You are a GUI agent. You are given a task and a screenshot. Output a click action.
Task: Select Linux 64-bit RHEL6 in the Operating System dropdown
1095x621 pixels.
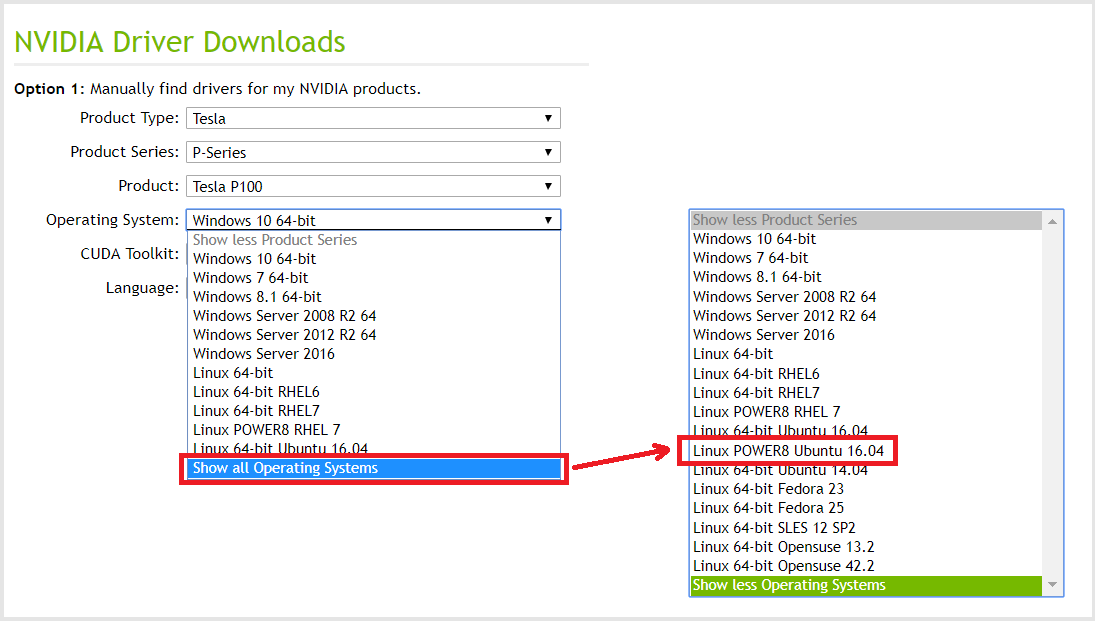tap(374, 392)
